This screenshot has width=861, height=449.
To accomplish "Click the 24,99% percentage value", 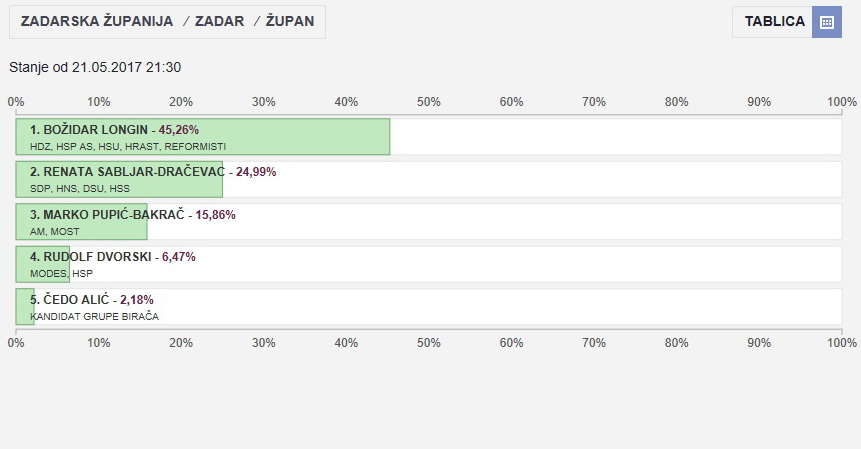I will 256,172.
